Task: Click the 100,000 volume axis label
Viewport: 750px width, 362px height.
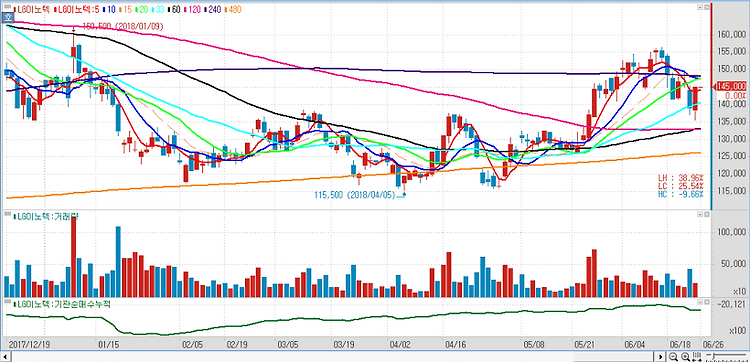Action: [x=732, y=232]
